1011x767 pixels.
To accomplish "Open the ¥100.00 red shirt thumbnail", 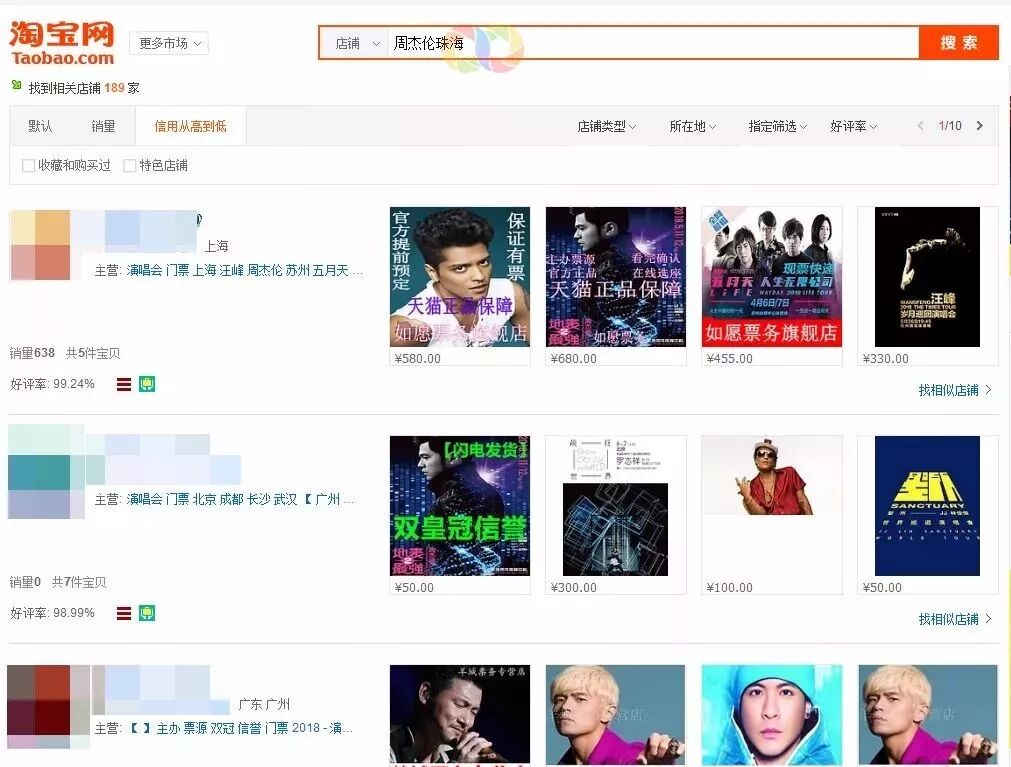I will click(772, 476).
